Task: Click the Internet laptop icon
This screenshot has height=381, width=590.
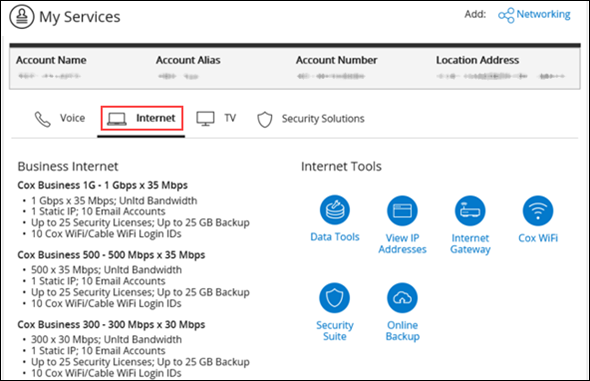Action: (x=117, y=119)
